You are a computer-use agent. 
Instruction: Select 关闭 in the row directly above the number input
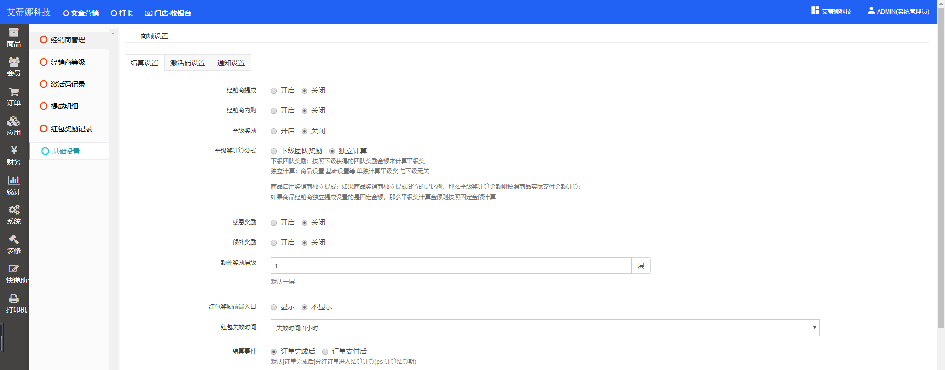coord(304,242)
